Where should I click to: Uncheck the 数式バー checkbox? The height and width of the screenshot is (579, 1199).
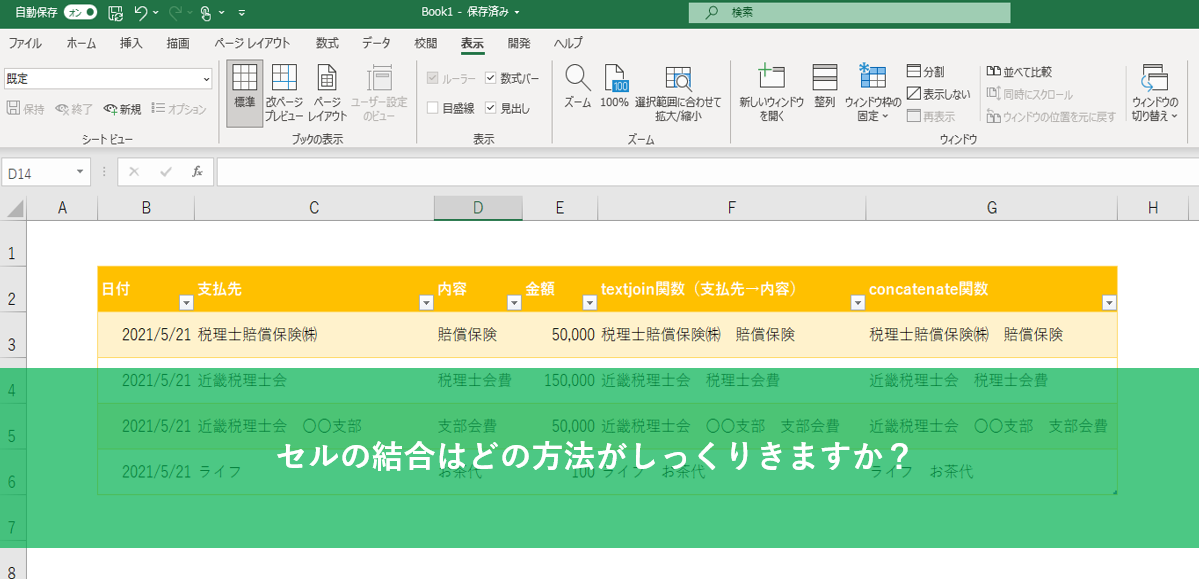coord(491,78)
